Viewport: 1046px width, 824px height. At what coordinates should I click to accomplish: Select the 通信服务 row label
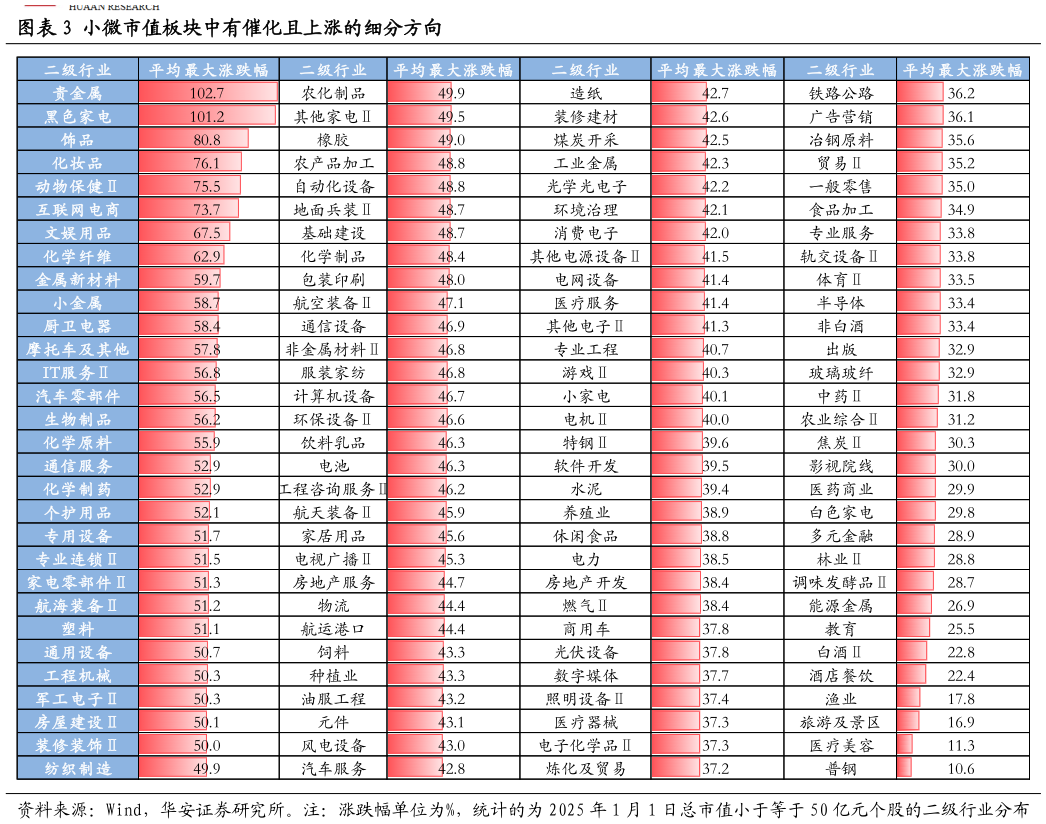[78, 466]
